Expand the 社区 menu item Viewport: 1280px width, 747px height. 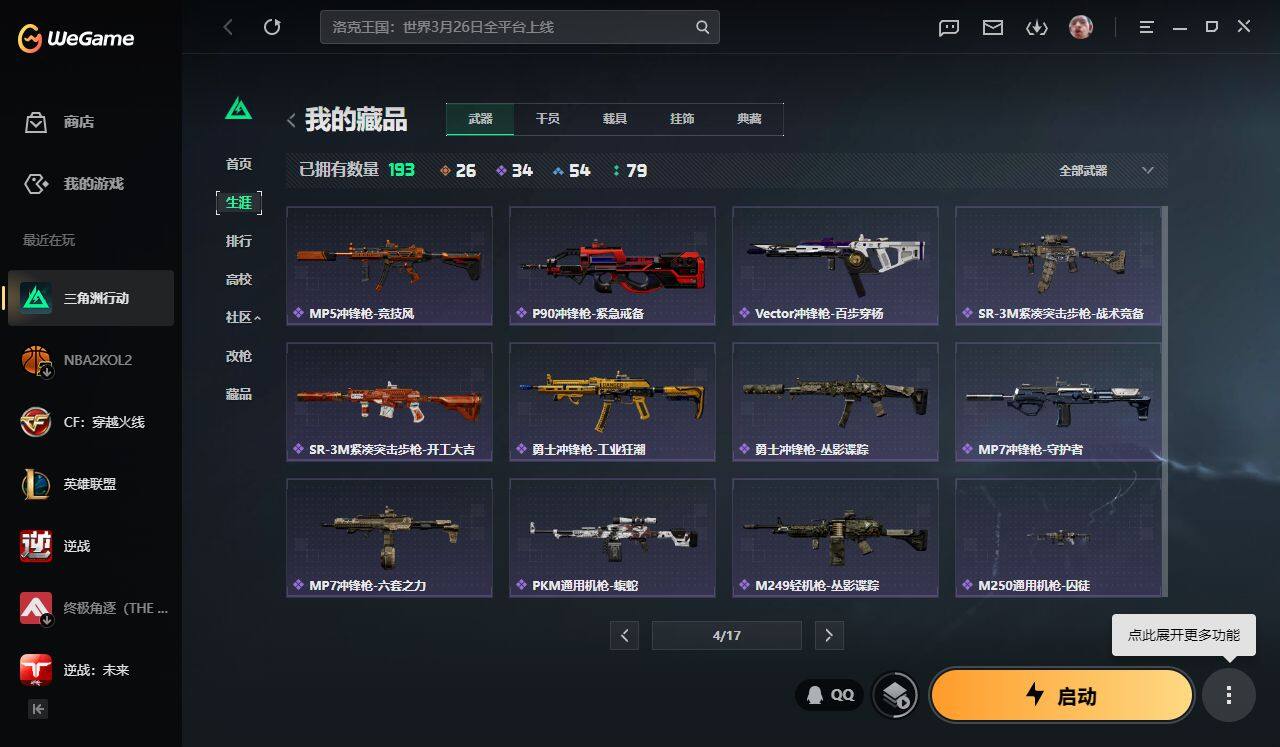point(243,317)
